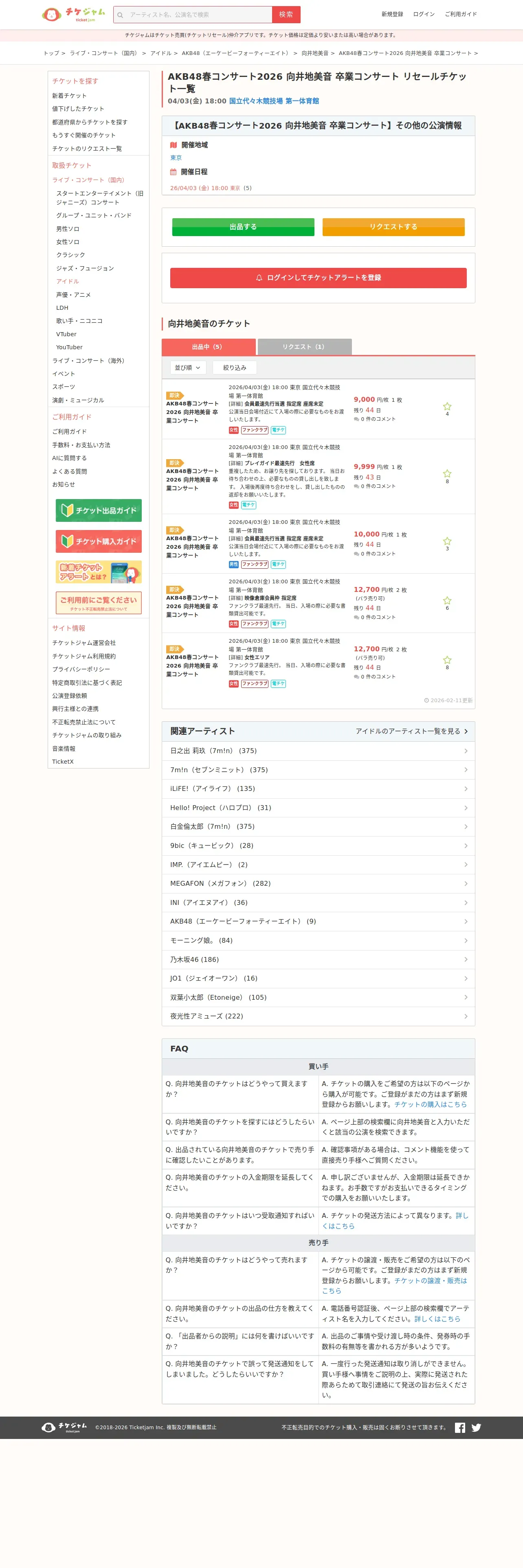Open the 絞り込み filter control
523x1568 pixels.
tap(234, 368)
